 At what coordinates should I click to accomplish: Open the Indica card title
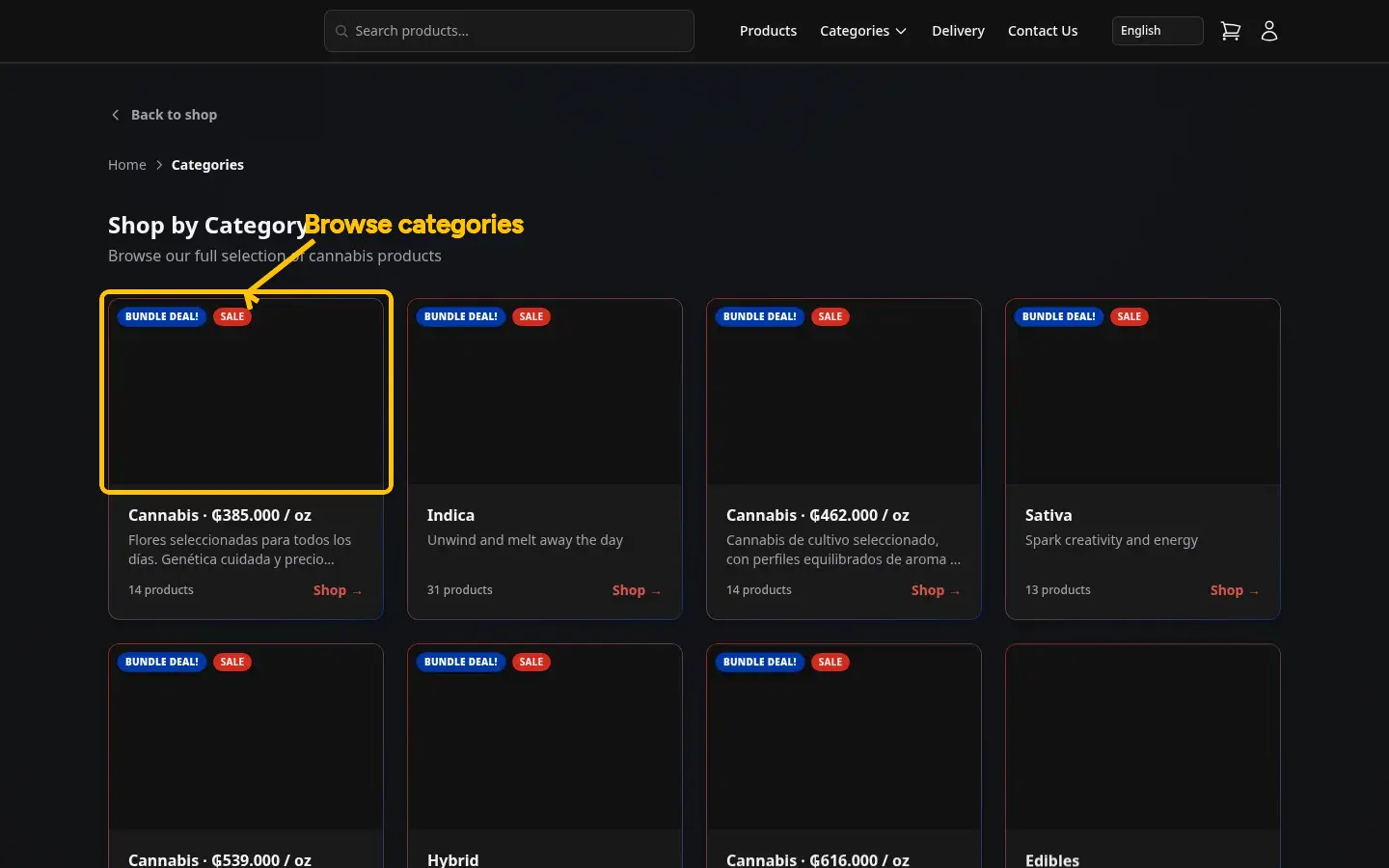tap(450, 515)
